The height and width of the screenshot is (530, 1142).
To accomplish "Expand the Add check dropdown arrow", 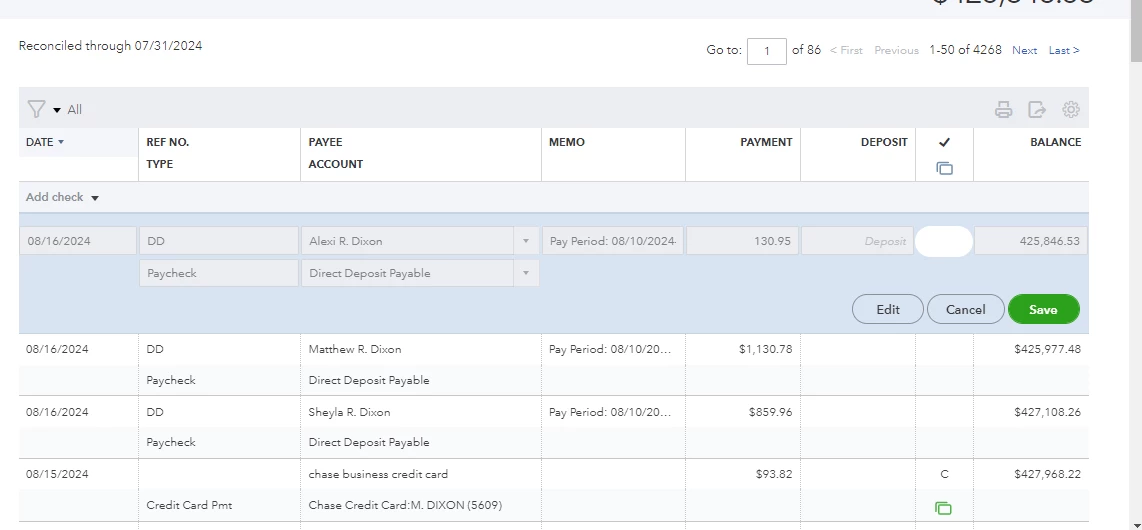I will pyautogui.click(x=95, y=198).
